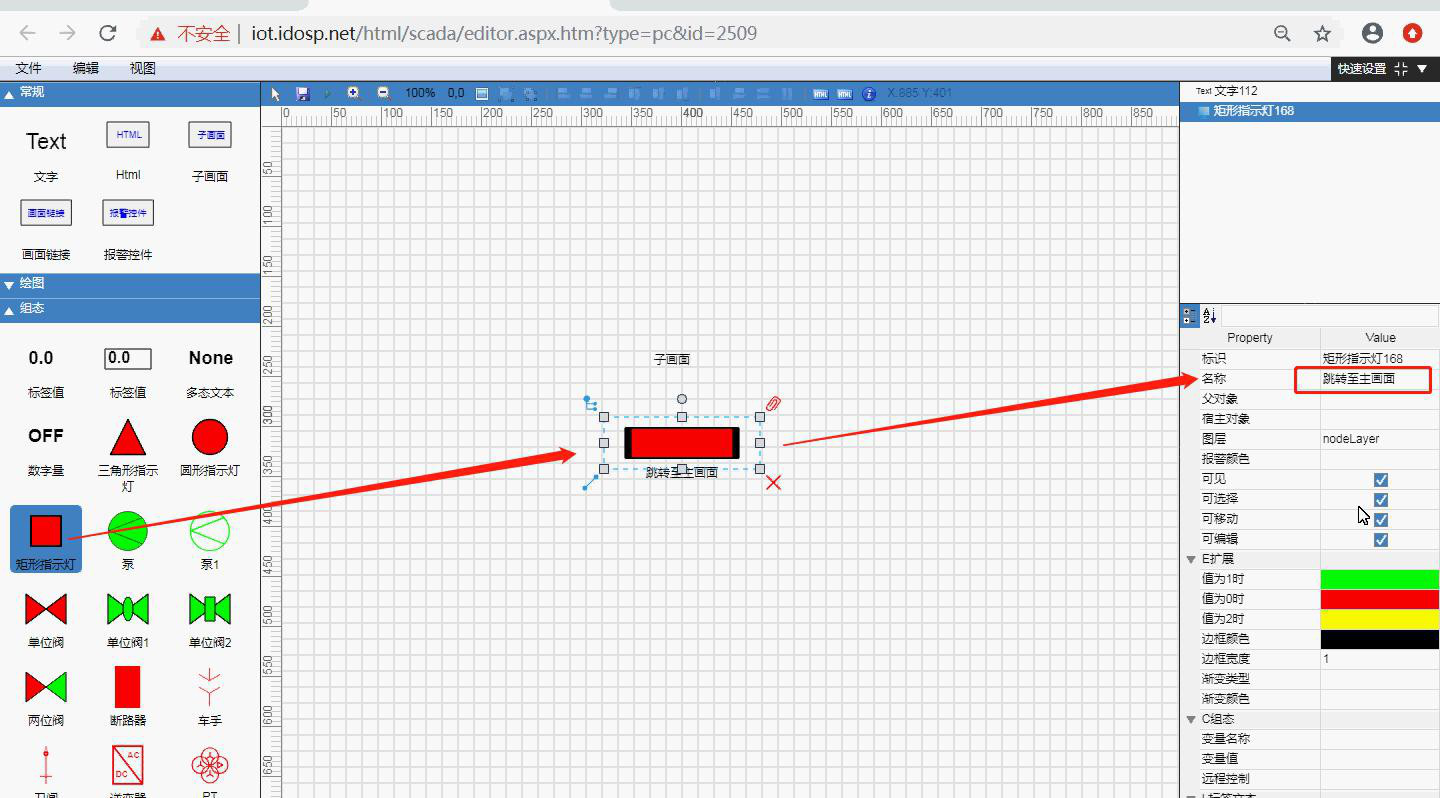The width and height of the screenshot is (1440, 798).
Task: Click the zoom in magnifier icon
Action: [353, 93]
